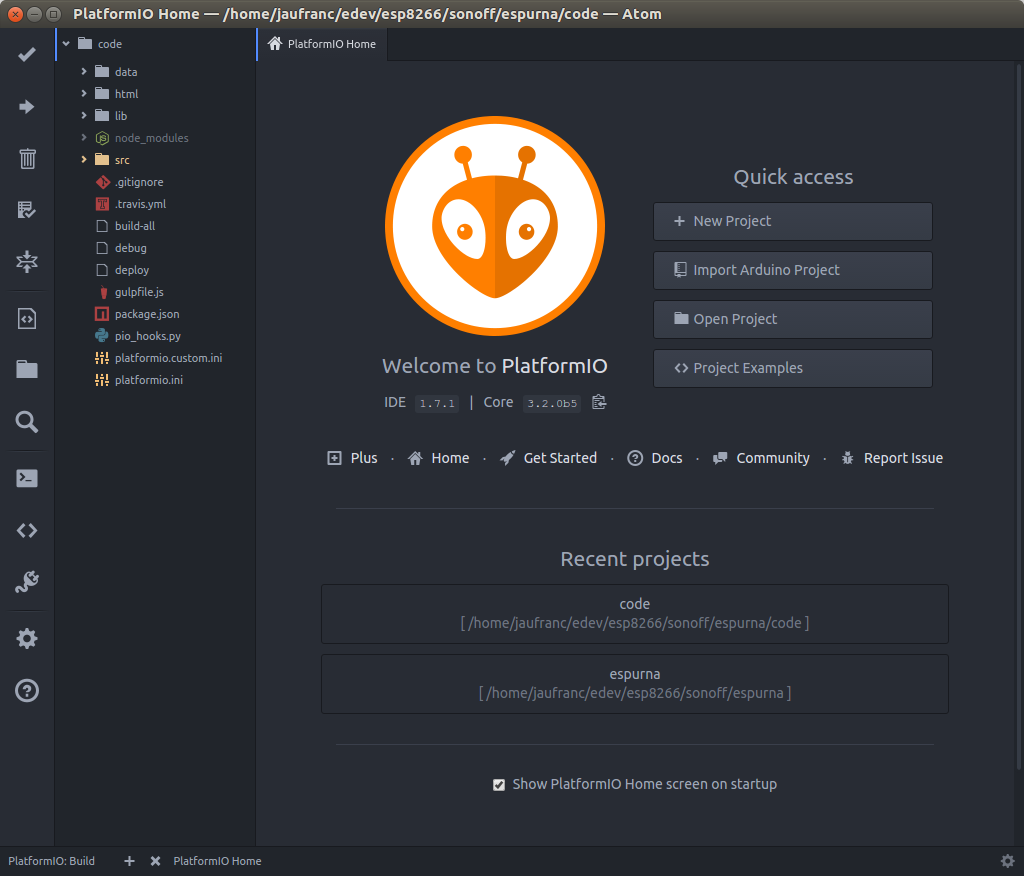
Task: Select the deploy file
Action: pyautogui.click(x=132, y=270)
